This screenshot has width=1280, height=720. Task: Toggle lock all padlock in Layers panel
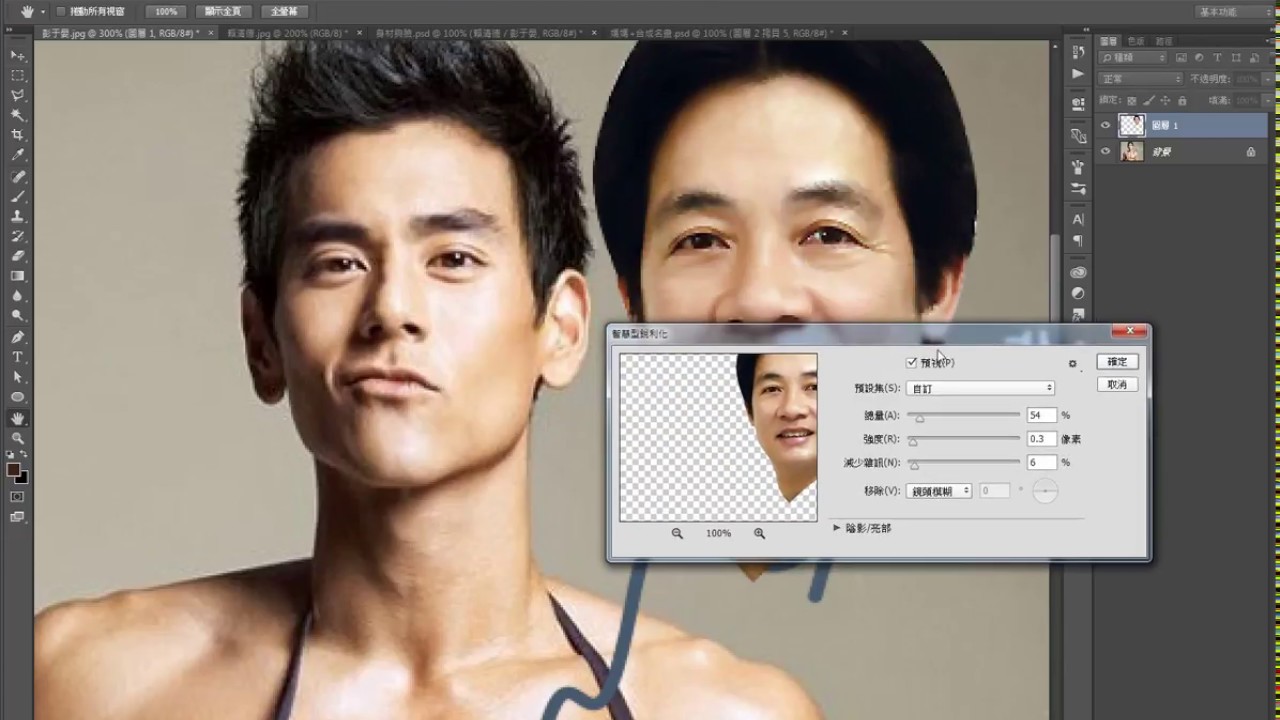point(1182,101)
